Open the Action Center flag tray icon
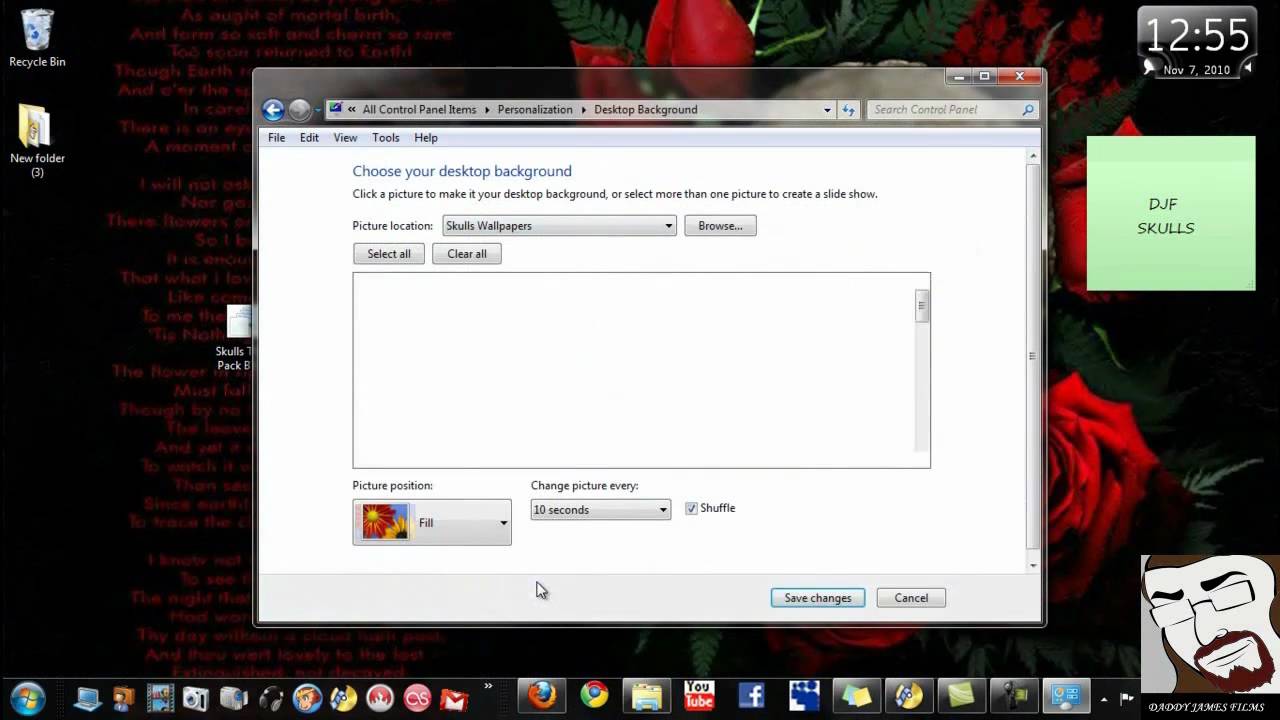The image size is (1280, 720). coord(1127,699)
